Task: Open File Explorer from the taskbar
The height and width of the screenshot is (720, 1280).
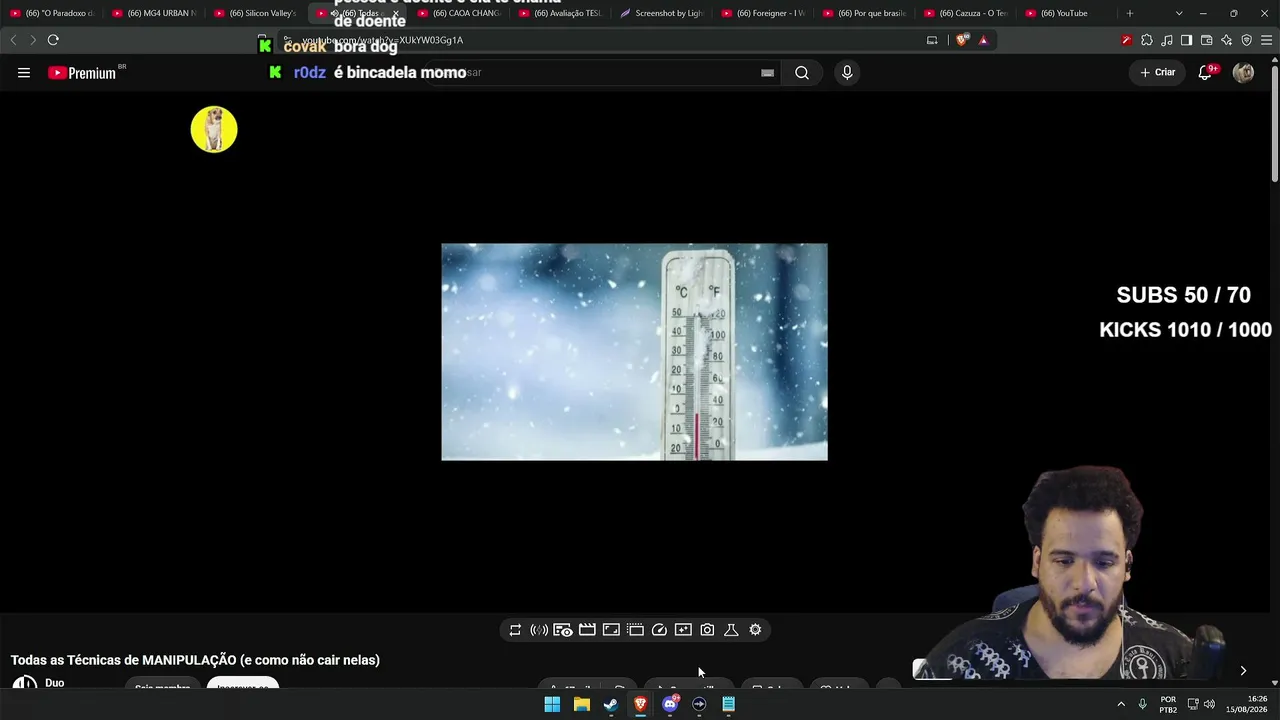Action: click(581, 704)
